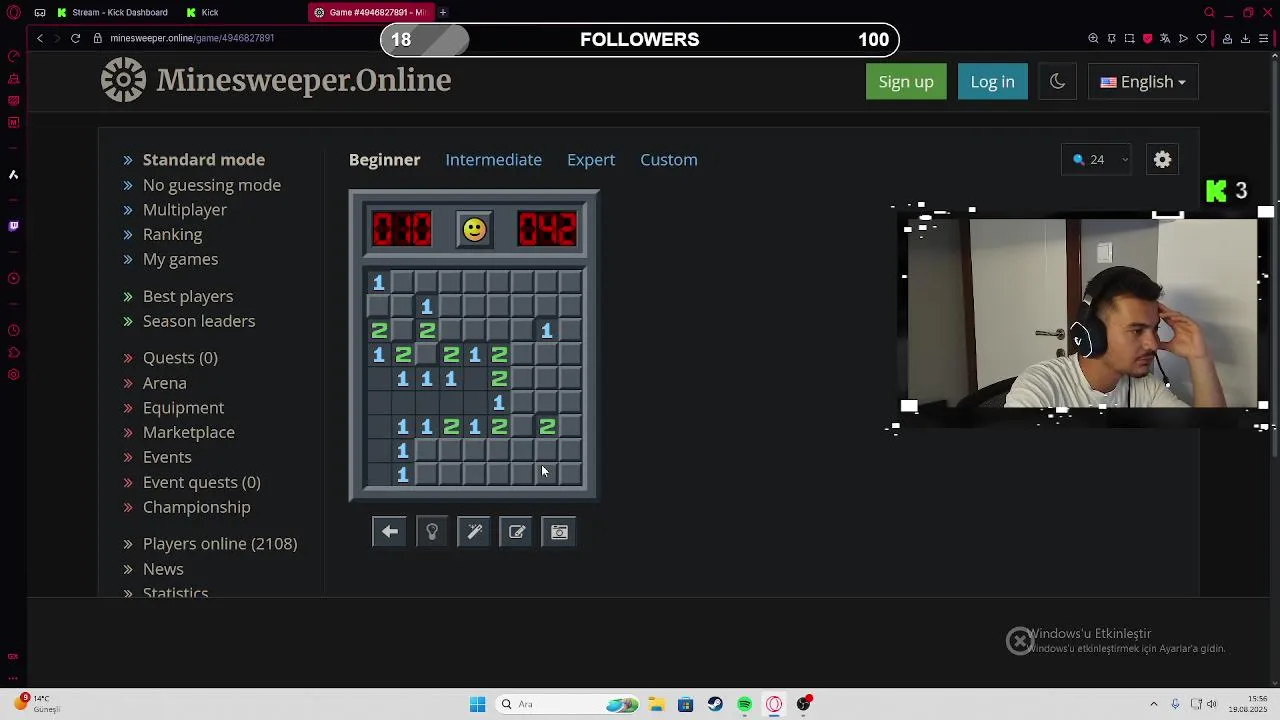Open Event quests (0)
Screen dimensions: 1280x720
[201, 482]
